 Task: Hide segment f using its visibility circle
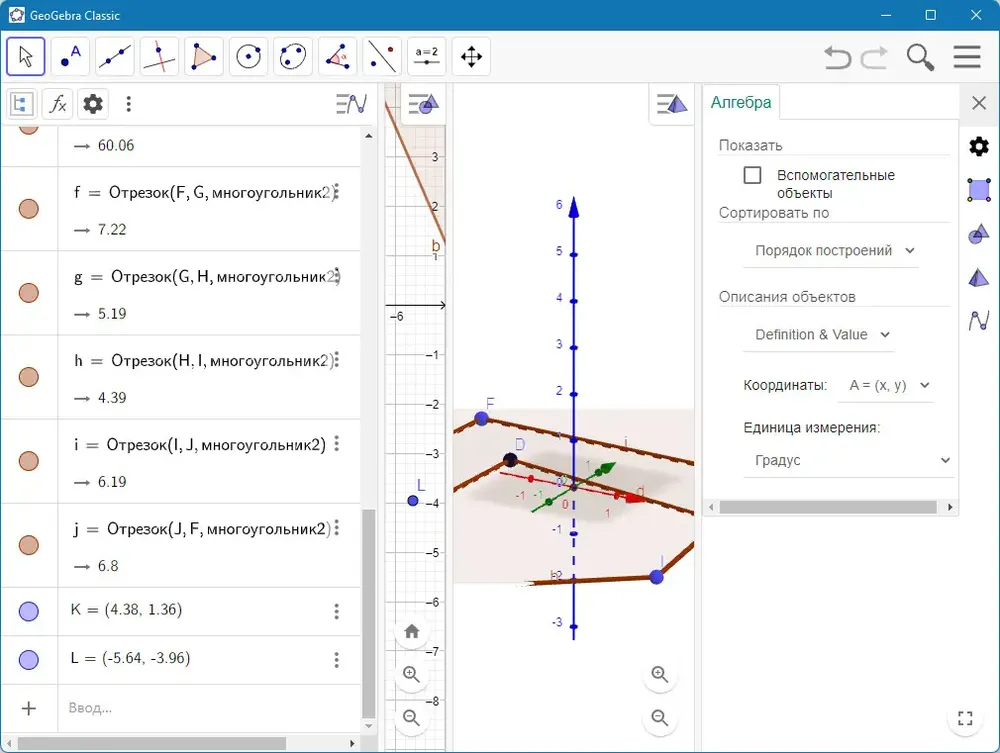(29, 209)
